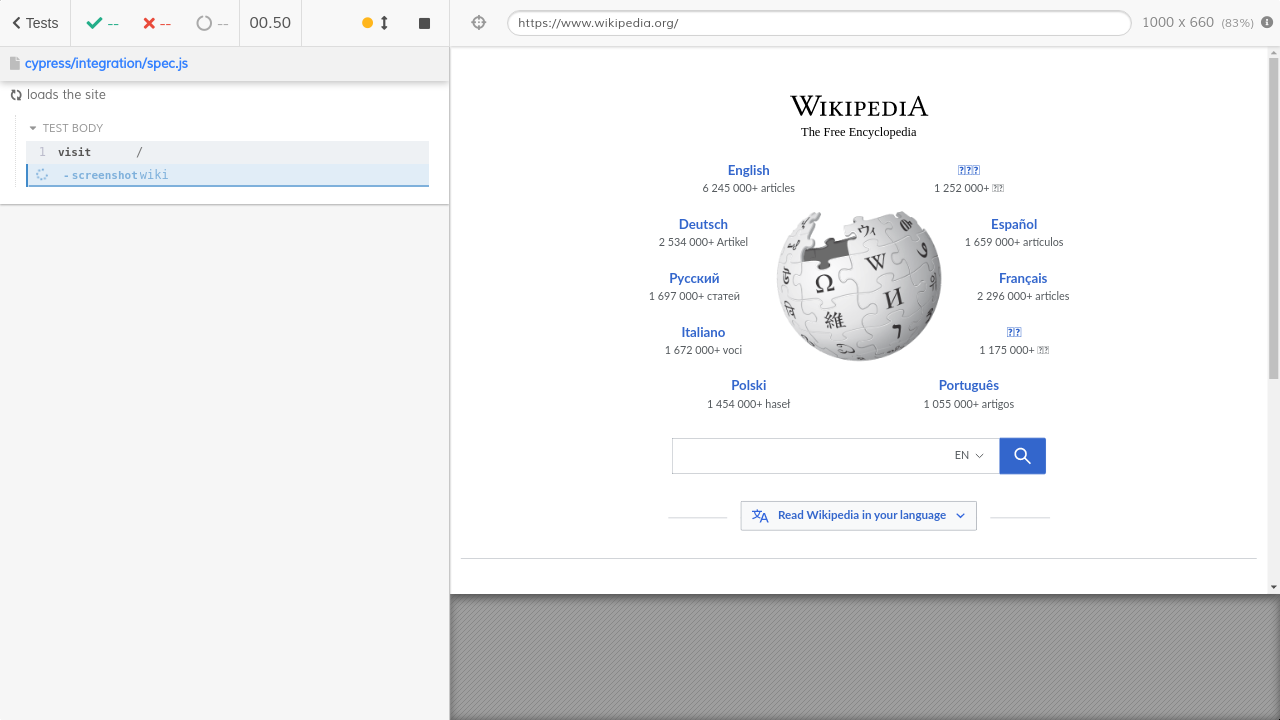1280x720 pixels.
Task: Click the file icon beside spec.js
Action: click(15, 63)
